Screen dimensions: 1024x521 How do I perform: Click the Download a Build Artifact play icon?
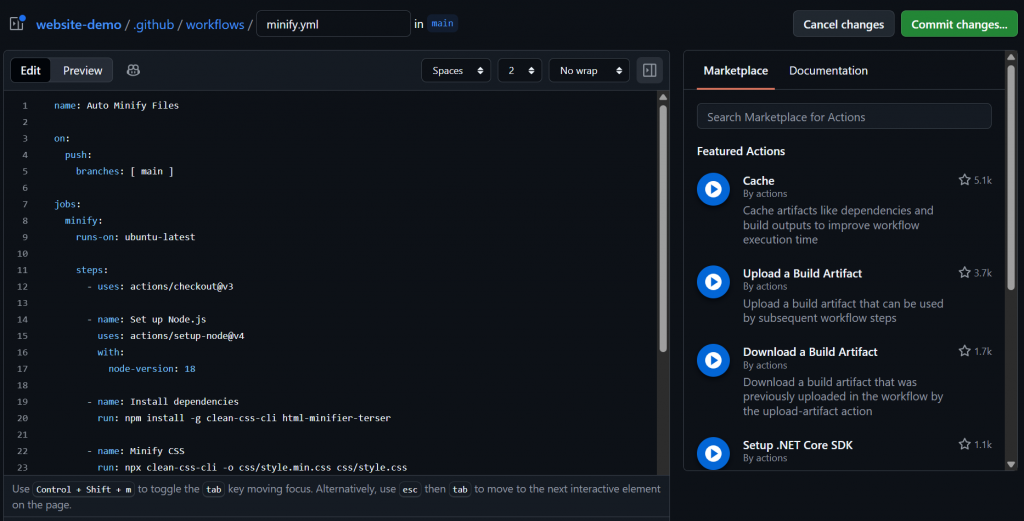(713, 360)
